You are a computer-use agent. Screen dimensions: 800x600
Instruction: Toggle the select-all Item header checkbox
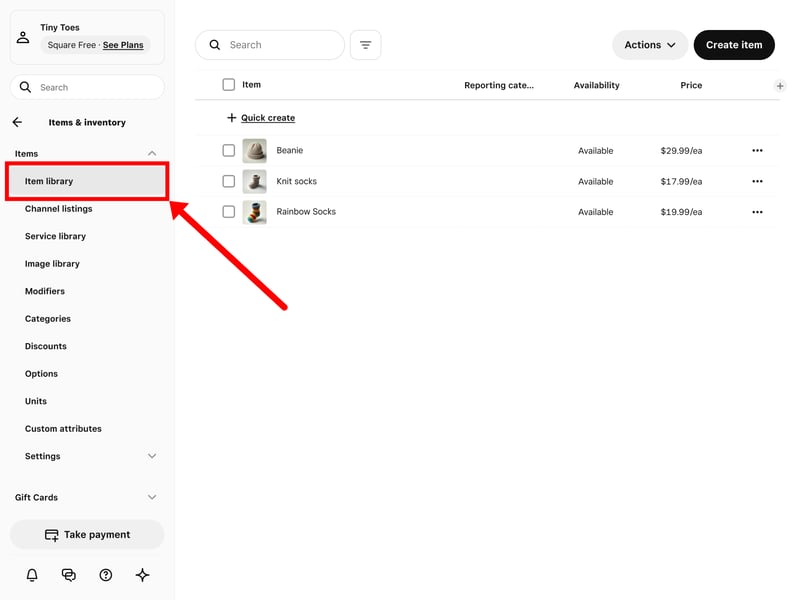229,85
